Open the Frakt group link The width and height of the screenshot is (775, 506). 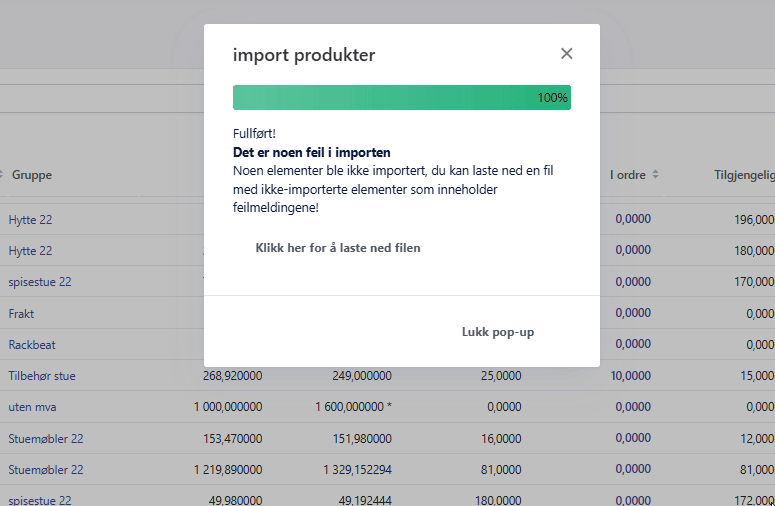point(21,314)
